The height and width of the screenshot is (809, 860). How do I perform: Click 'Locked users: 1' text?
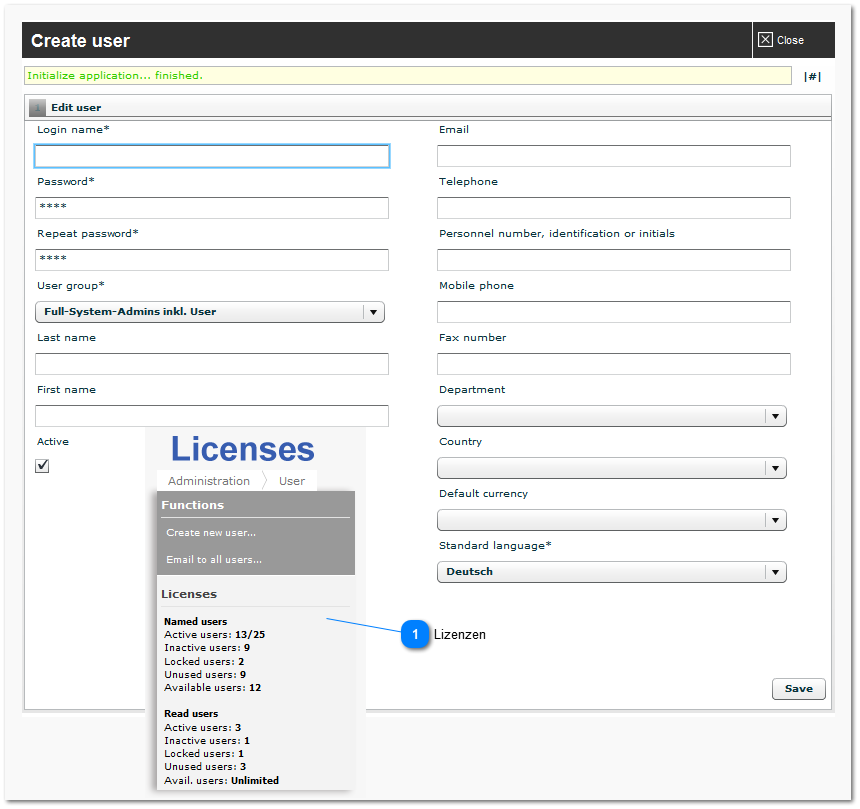click(204, 754)
